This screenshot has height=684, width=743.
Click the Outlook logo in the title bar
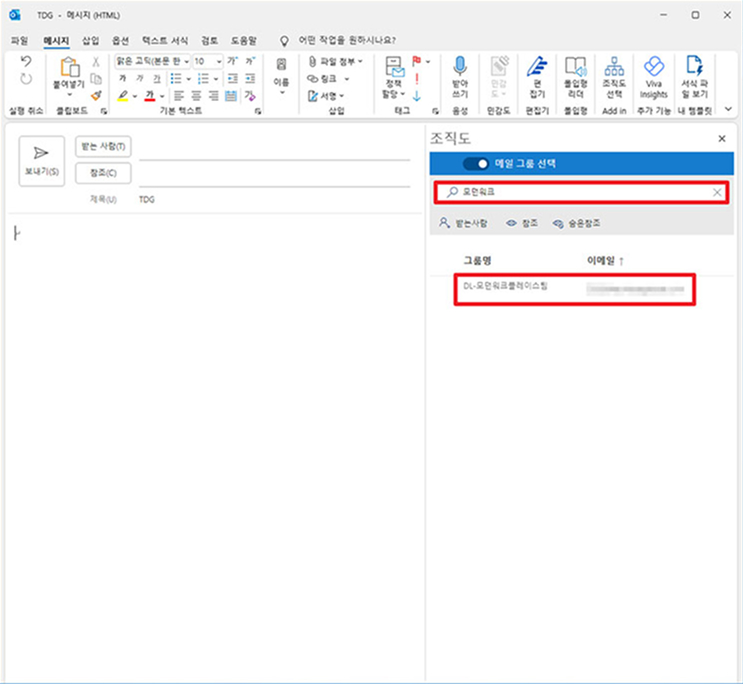coord(15,15)
